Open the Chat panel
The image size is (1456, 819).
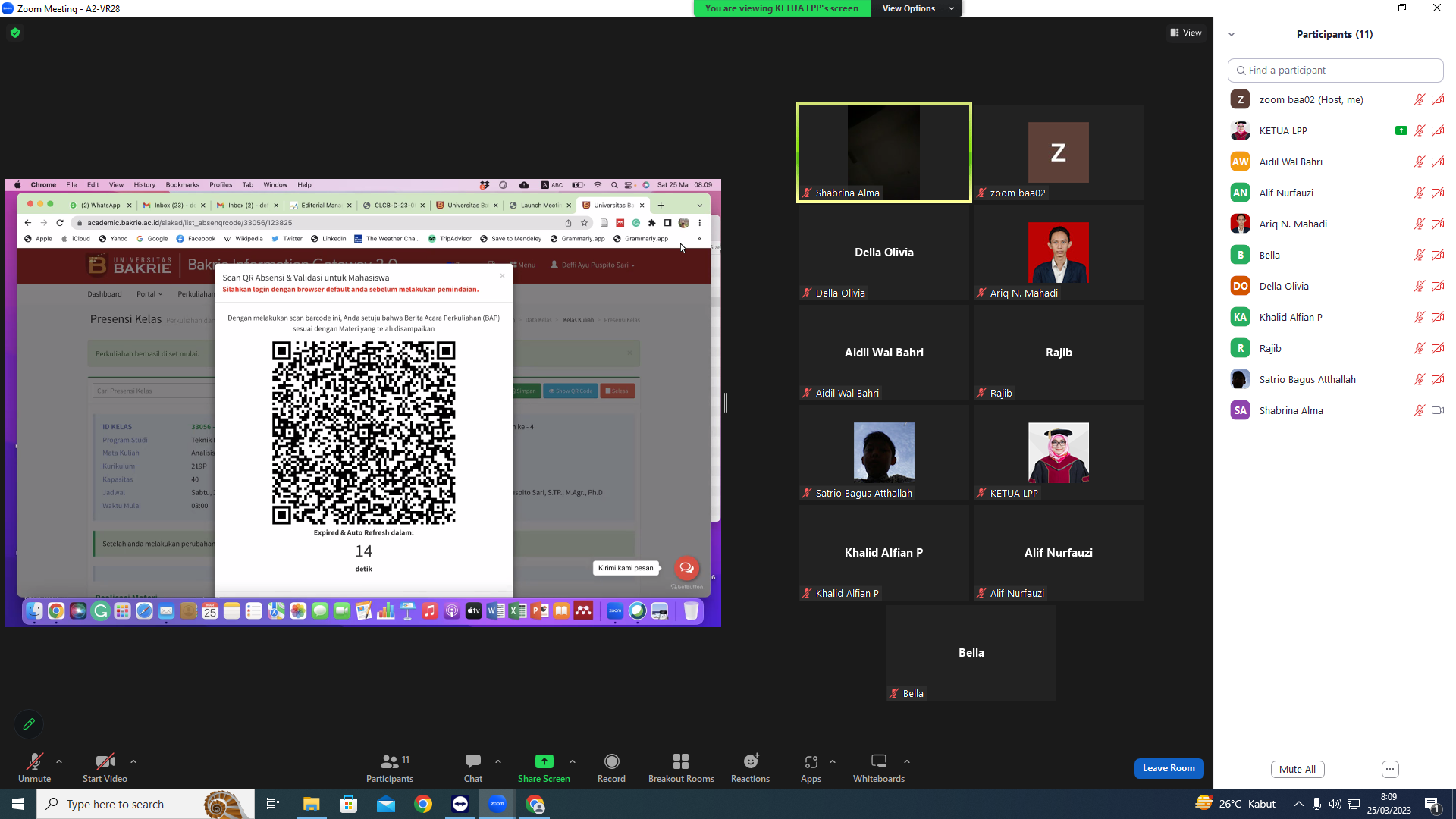pos(473,767)
